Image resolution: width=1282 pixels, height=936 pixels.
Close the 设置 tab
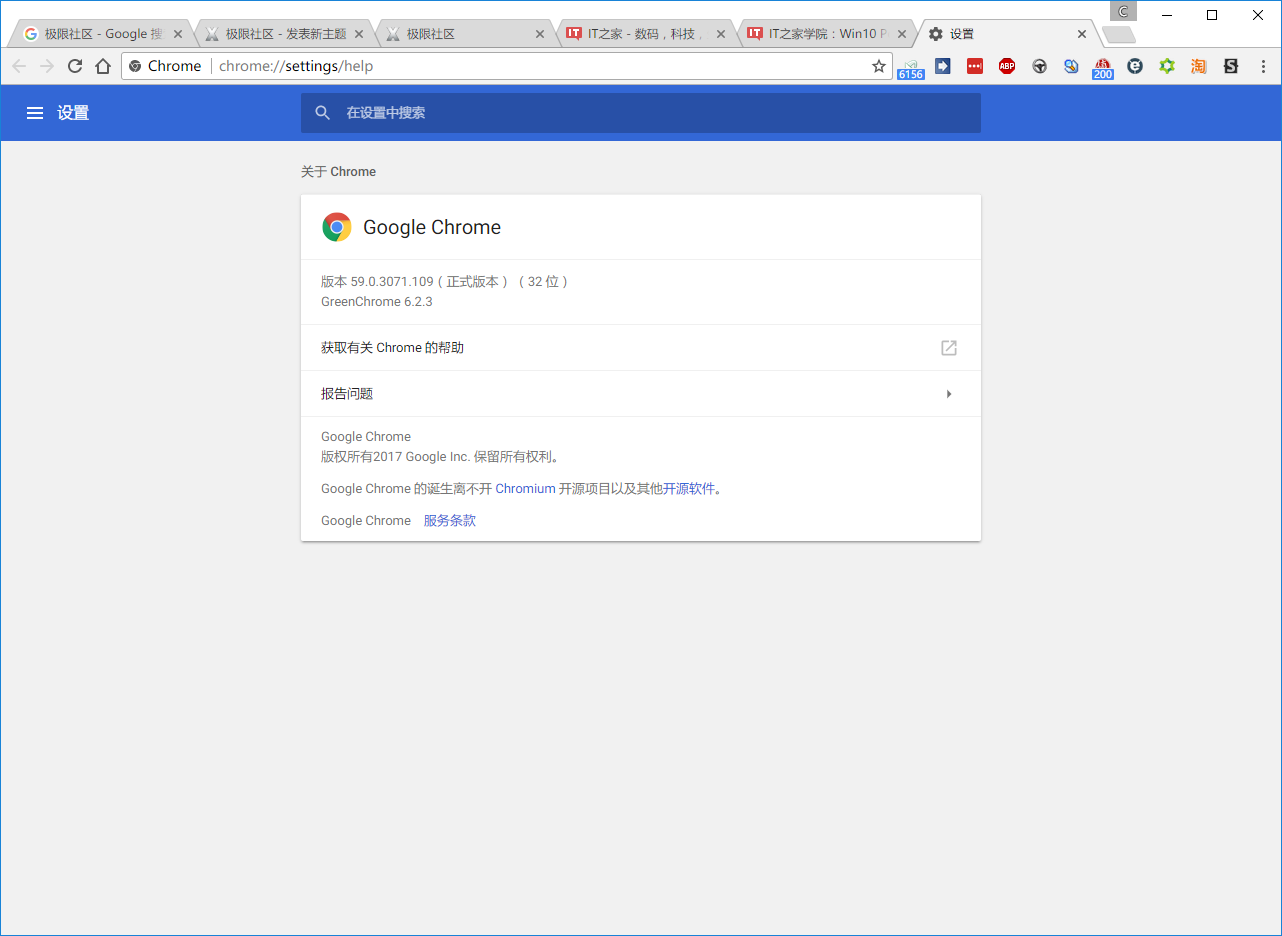click(1082, 34)
